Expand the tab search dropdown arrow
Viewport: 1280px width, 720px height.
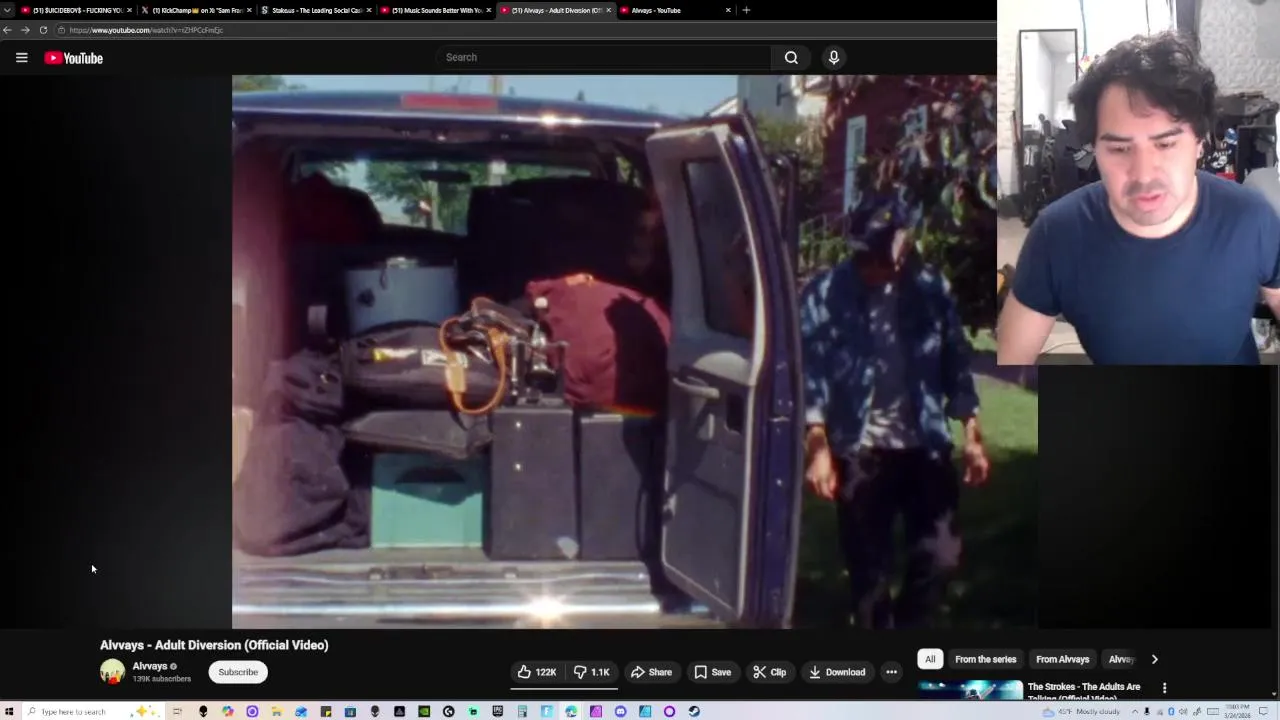[x=7, y=10]
